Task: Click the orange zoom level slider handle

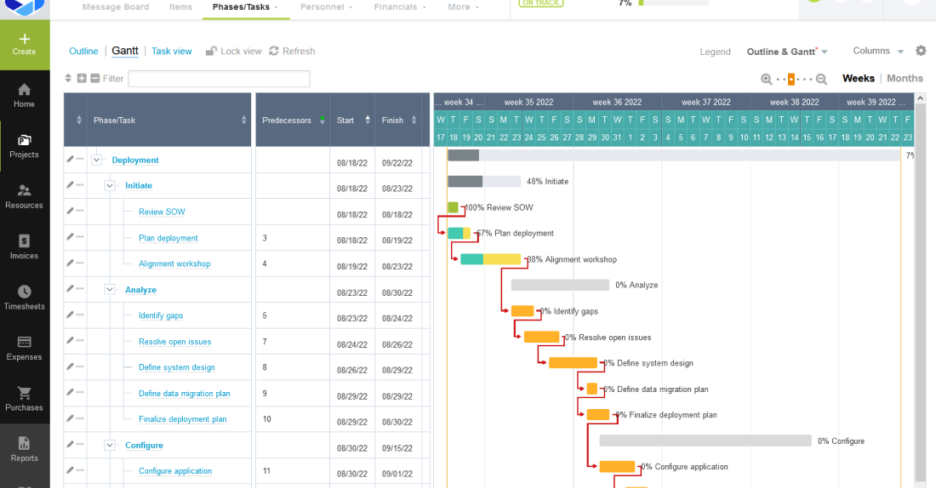Action: 792,79
